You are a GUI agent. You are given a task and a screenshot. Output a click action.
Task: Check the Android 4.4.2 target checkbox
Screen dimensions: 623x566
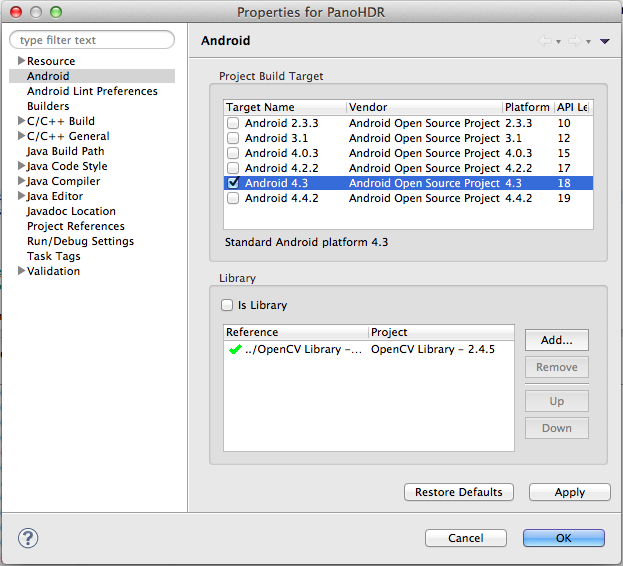point(233,198)
